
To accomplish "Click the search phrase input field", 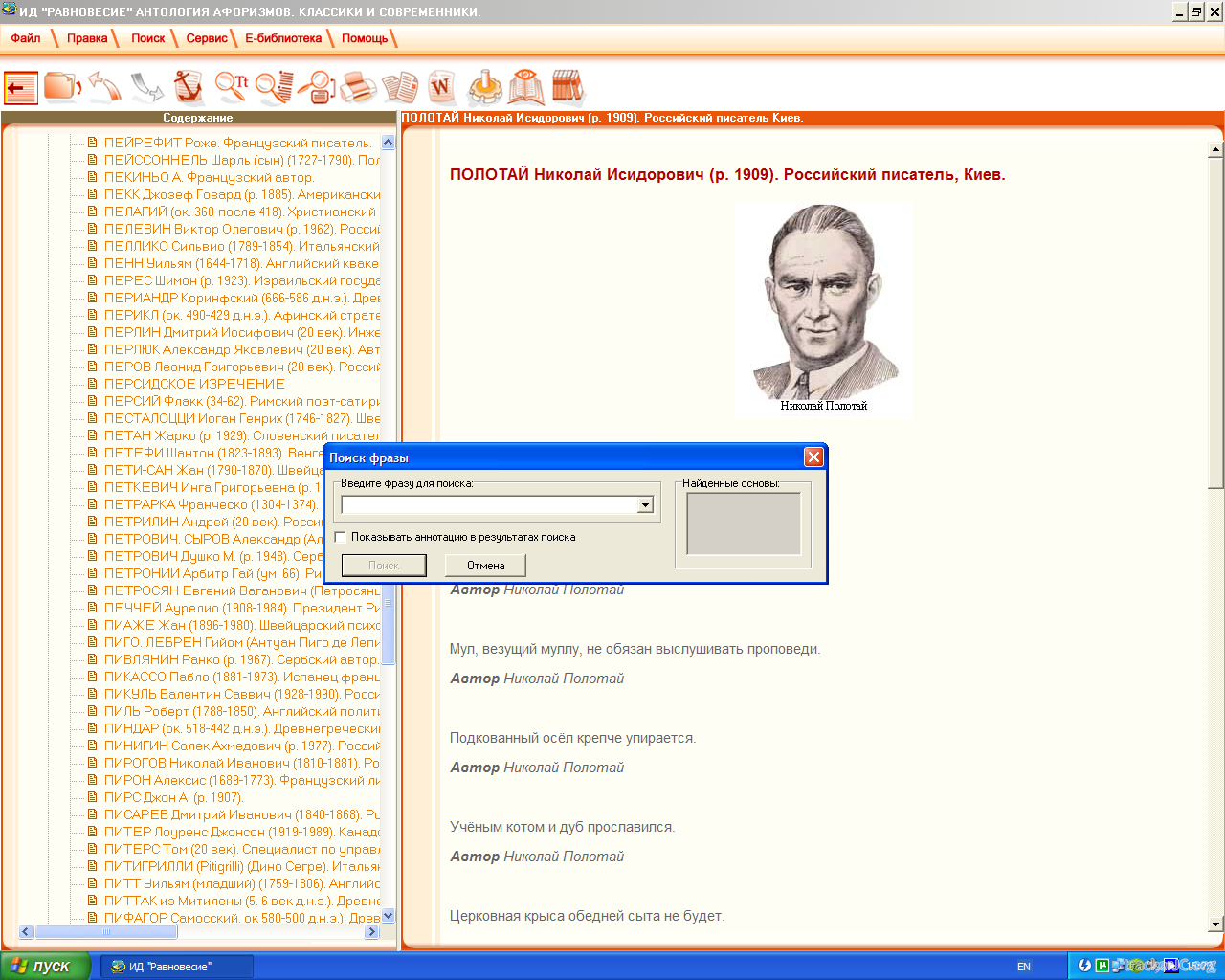I will click(488, 505).
